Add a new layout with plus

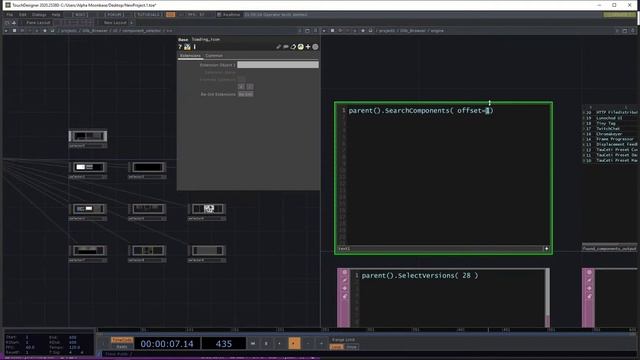tap(131, 23)
